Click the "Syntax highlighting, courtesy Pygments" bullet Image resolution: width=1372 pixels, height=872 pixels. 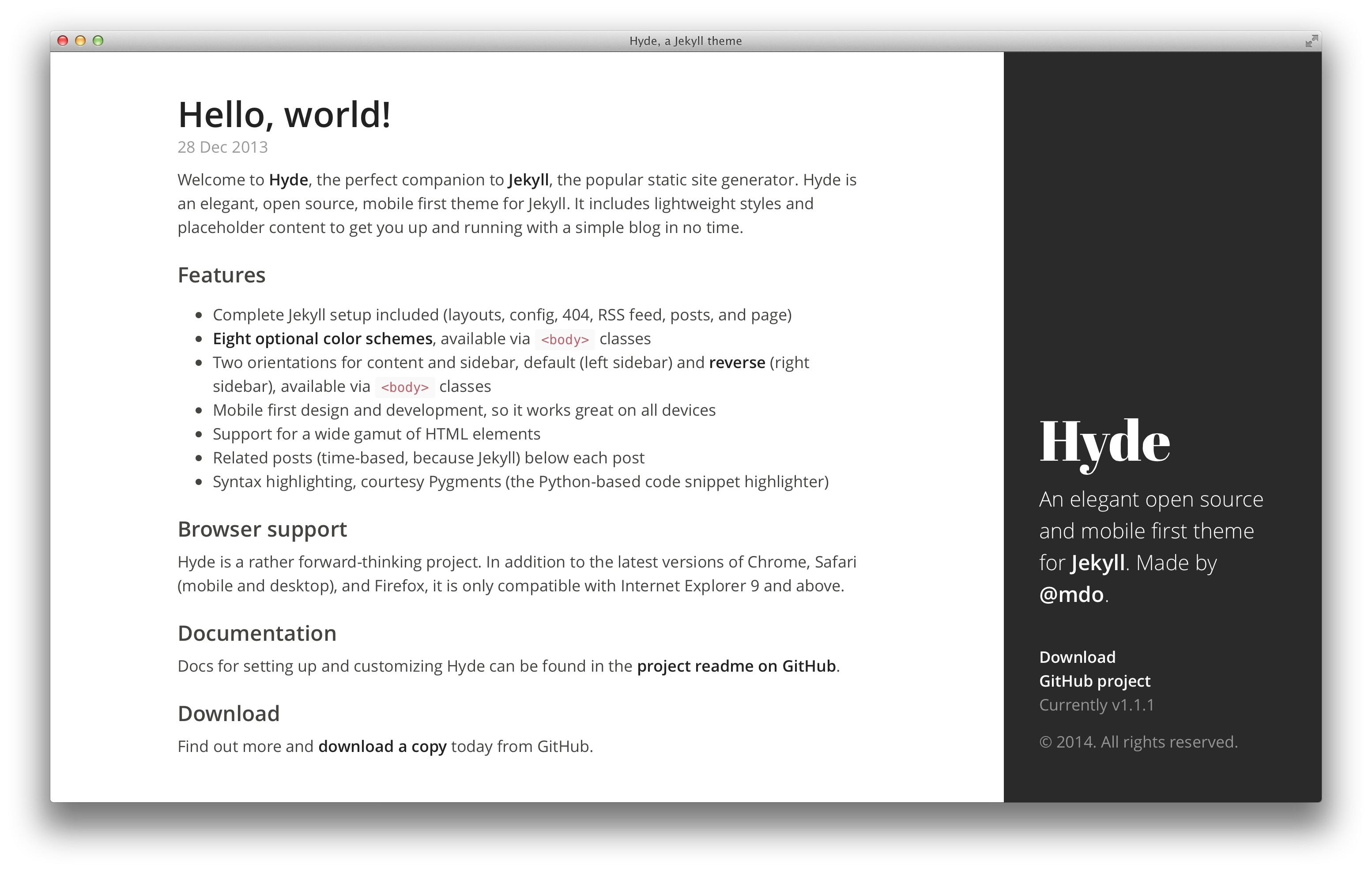pyautogui.click(x=520, y=482)
